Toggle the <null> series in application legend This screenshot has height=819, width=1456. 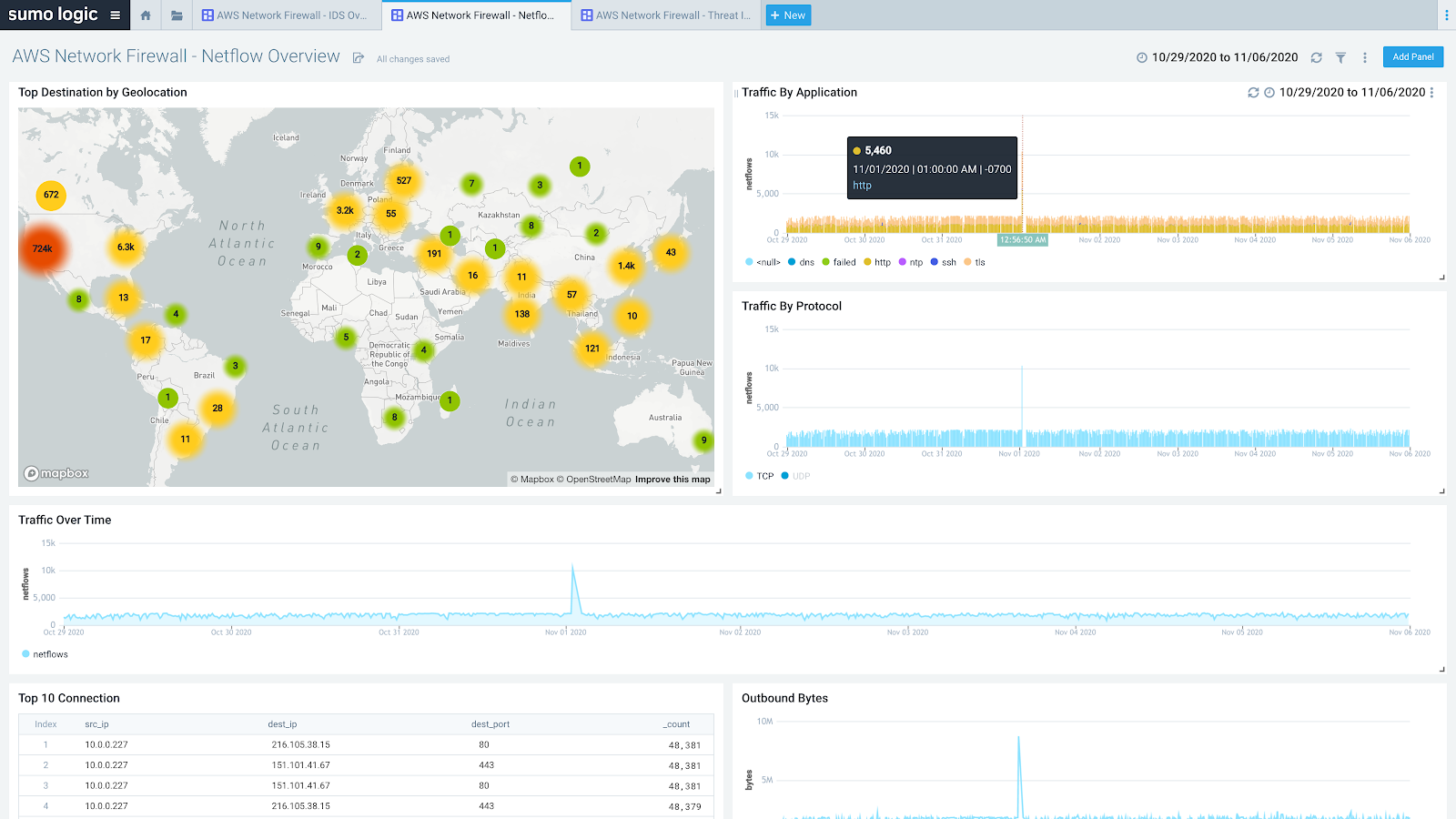click(x=763, y=262)
